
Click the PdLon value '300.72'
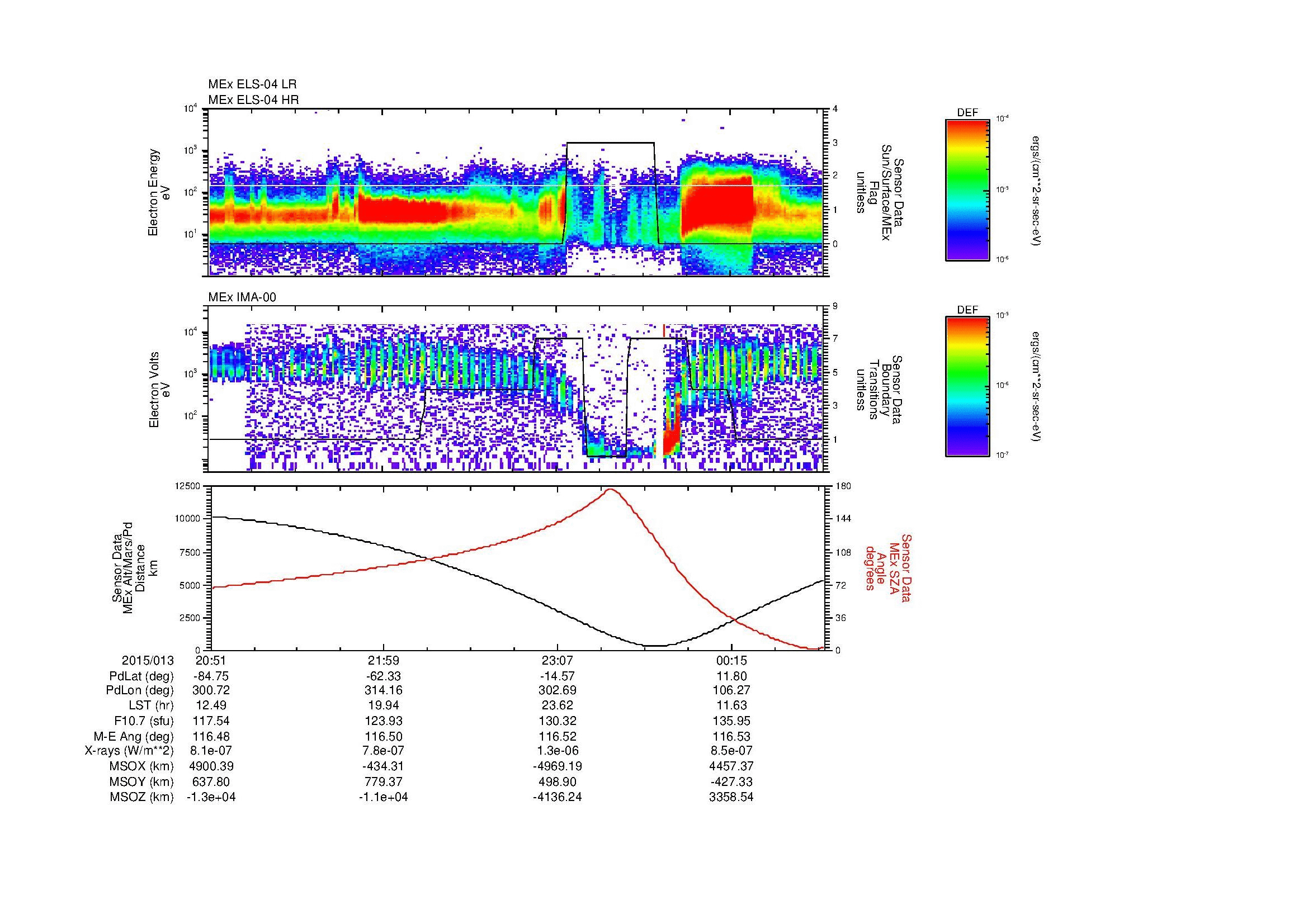click(x=211, y=690)
